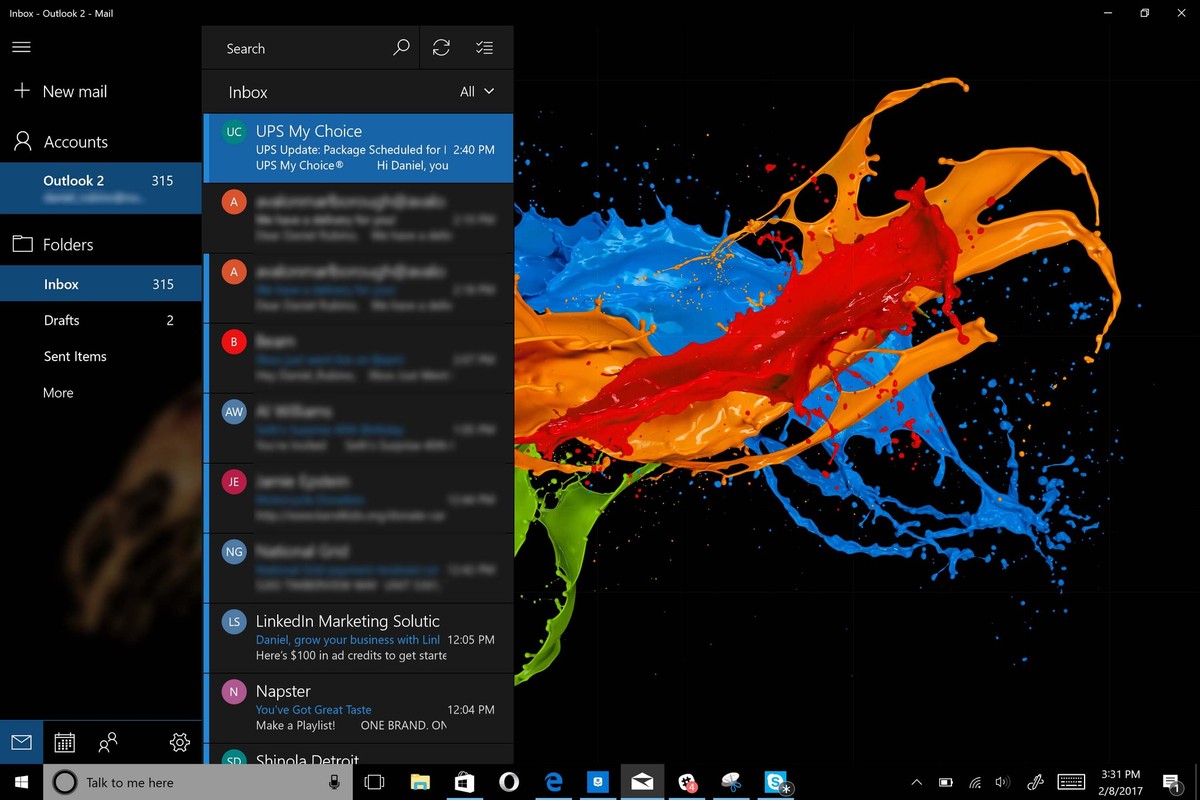Open File Explorer from taskbar
The width and height of the screenshot is (1200, 800).
420,782
